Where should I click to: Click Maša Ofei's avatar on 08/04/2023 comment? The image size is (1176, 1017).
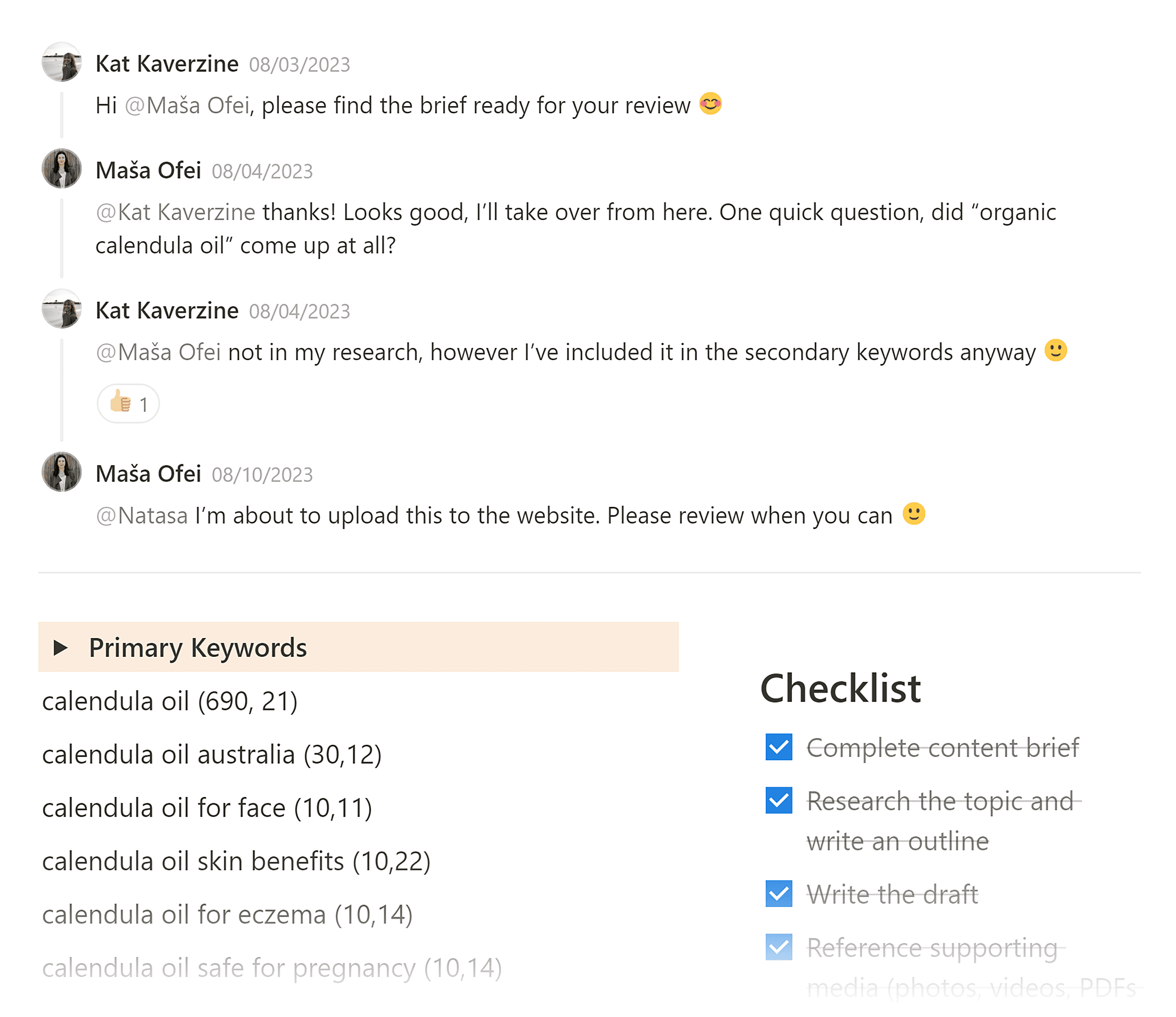click(61, 168)
